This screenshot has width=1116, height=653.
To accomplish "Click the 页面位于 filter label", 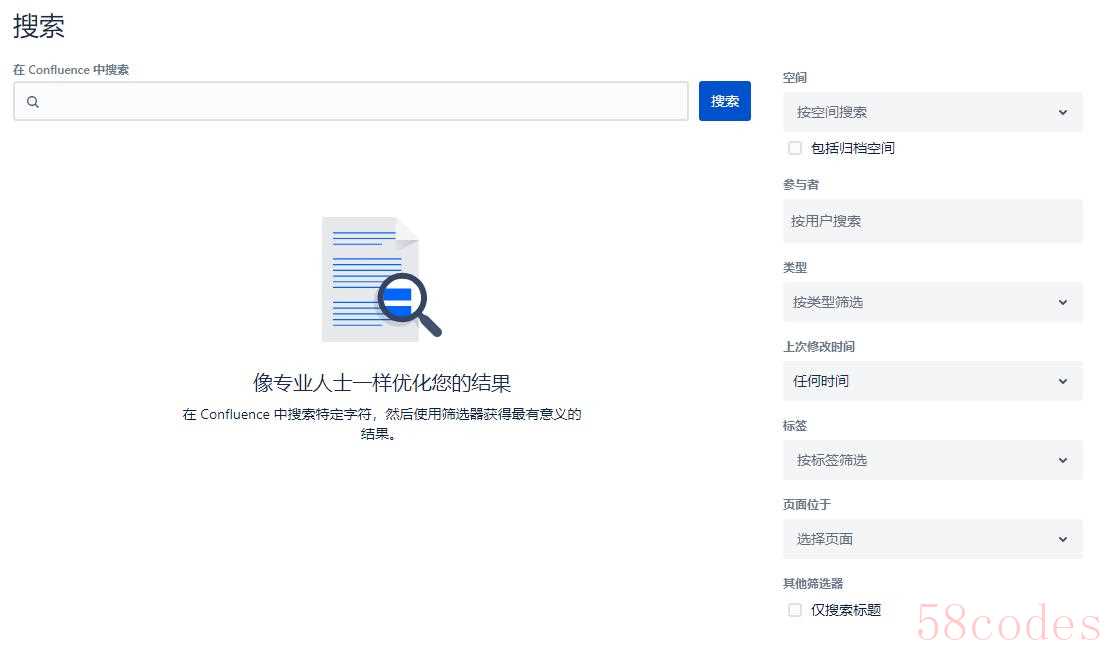I will tap(806, 505).
